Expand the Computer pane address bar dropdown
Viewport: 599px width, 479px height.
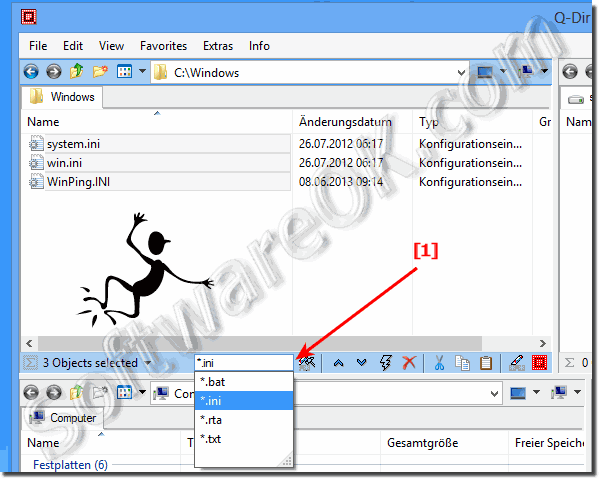pos(494,393)
